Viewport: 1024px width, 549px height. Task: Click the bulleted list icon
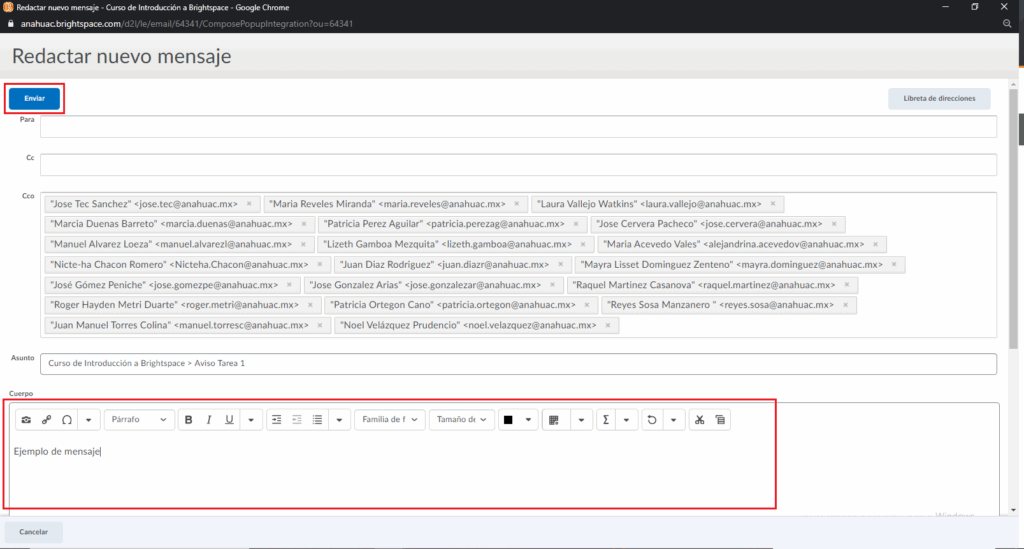(317, 420)
